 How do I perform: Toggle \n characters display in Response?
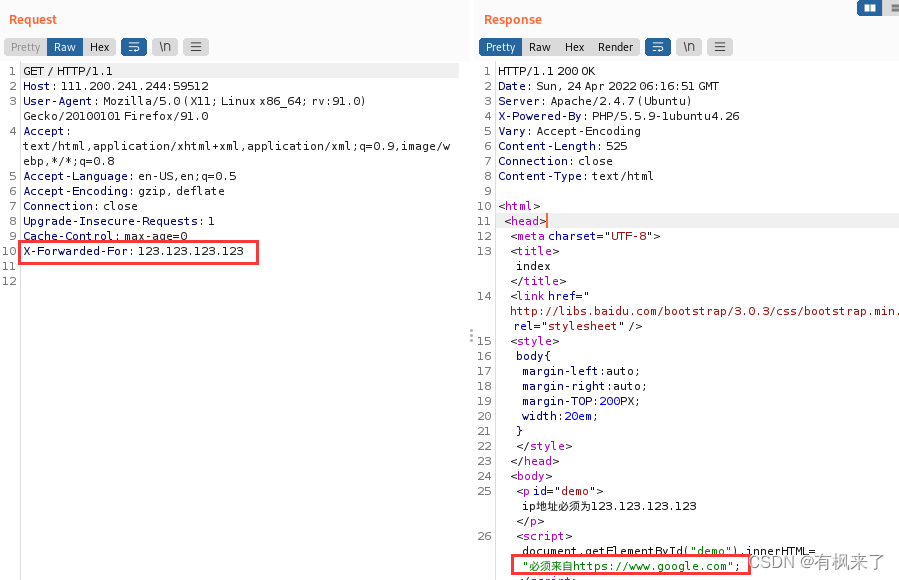click(689, 47)
